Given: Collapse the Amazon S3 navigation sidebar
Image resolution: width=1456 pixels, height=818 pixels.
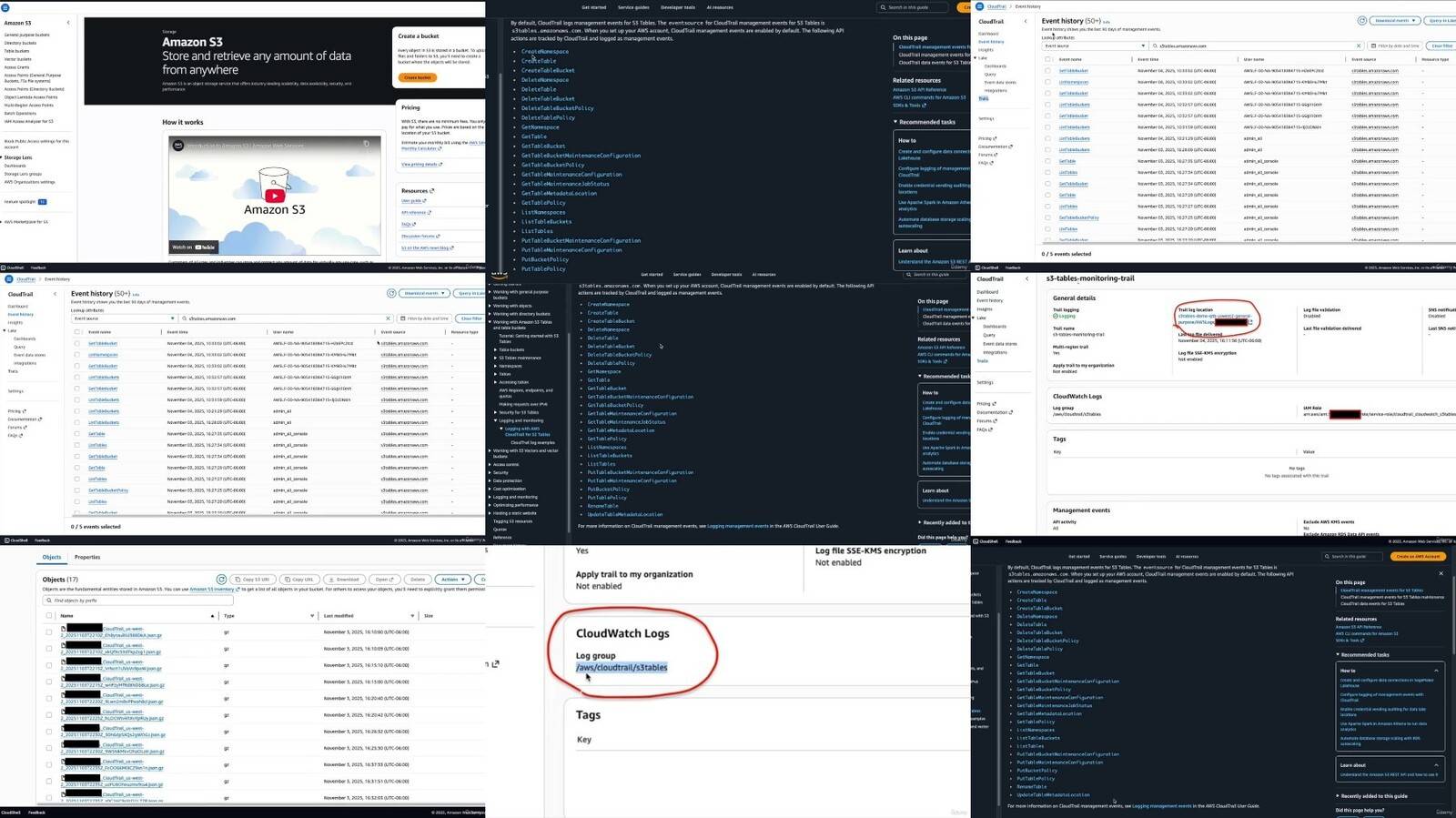Looking at the screenshot, I should point(68,23).
